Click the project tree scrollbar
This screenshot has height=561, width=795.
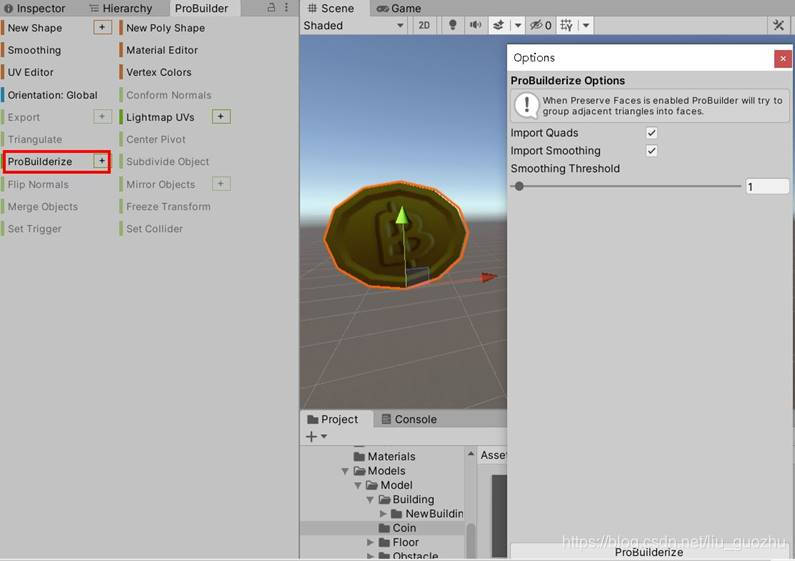[x=470, y=539]
